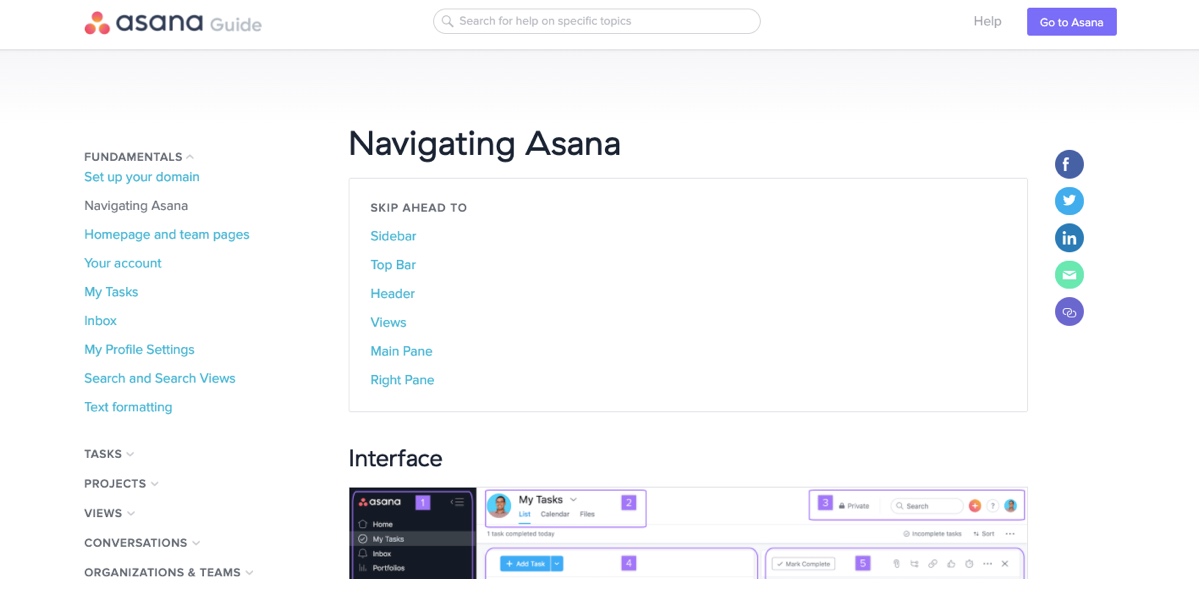Click the Asana Guide logo
This screenshot has width=1200, height=600.
[172, 21]
